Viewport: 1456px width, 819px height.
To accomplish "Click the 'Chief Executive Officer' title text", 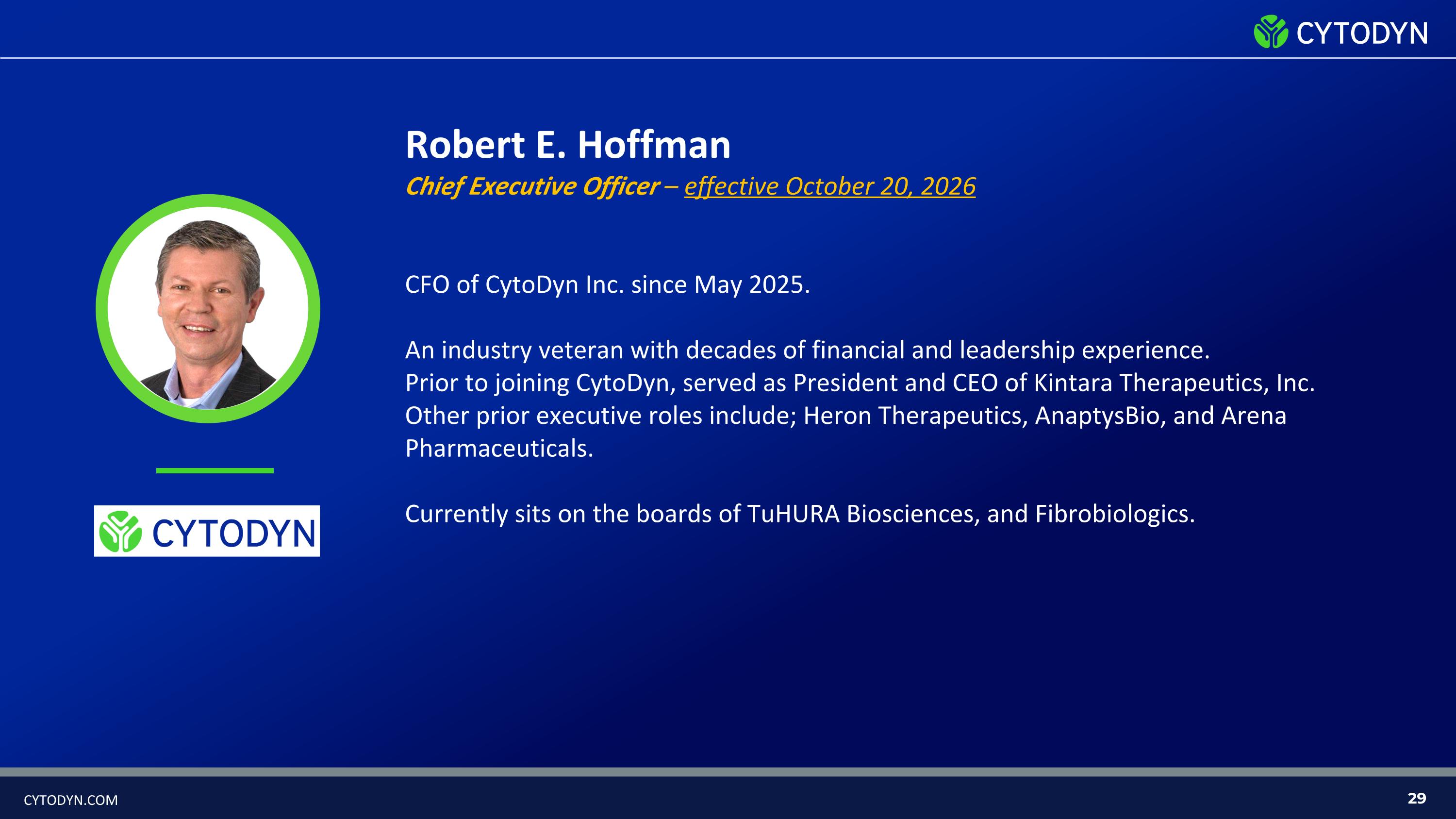I will [x=532, y=186].
